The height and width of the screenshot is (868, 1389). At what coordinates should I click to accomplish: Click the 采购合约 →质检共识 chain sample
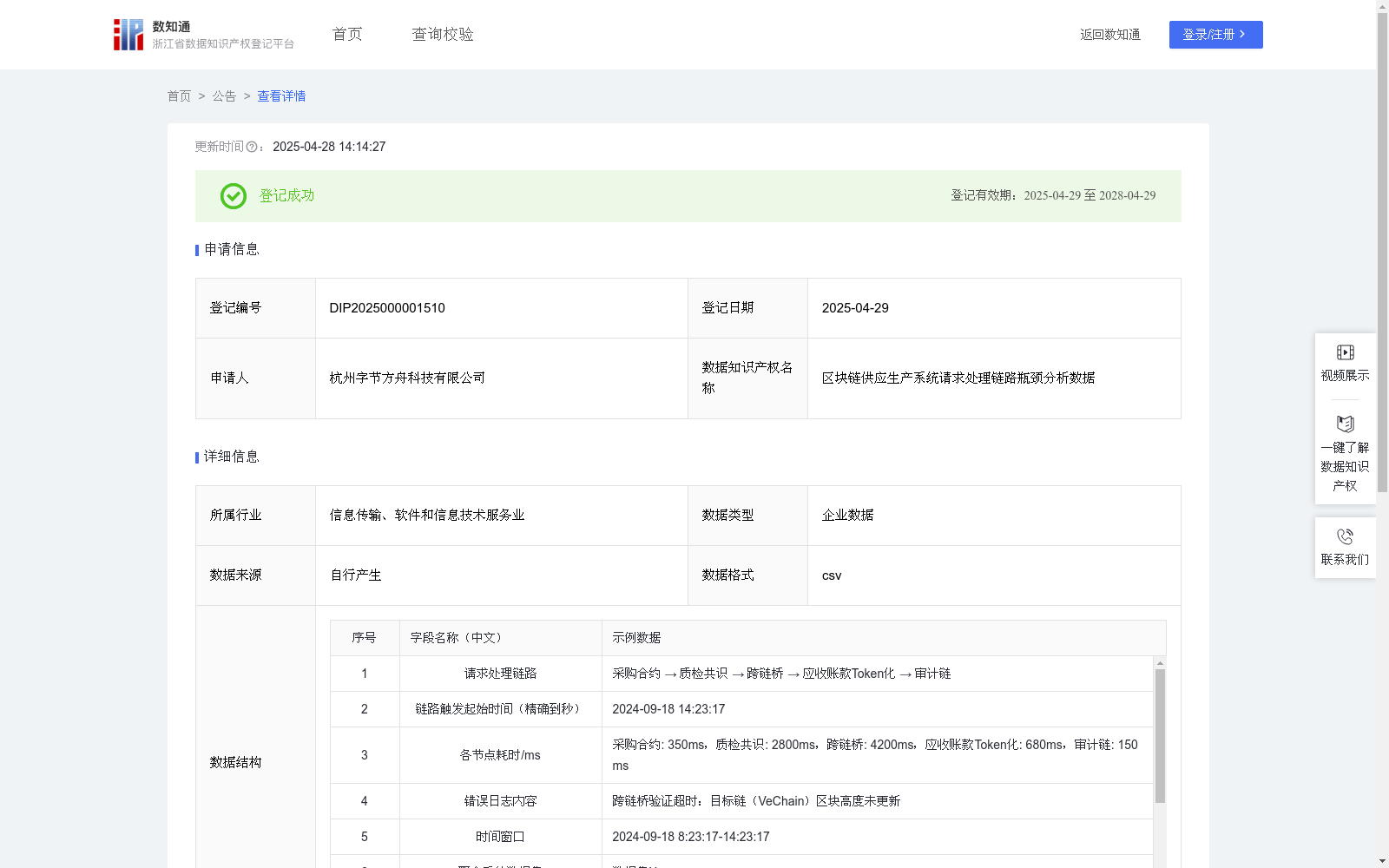[x=781, y=674]
